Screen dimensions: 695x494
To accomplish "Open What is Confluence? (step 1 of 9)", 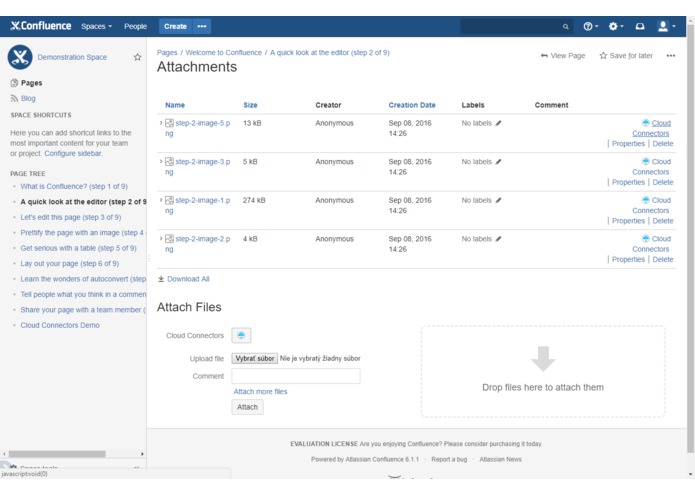I will 74,187.
